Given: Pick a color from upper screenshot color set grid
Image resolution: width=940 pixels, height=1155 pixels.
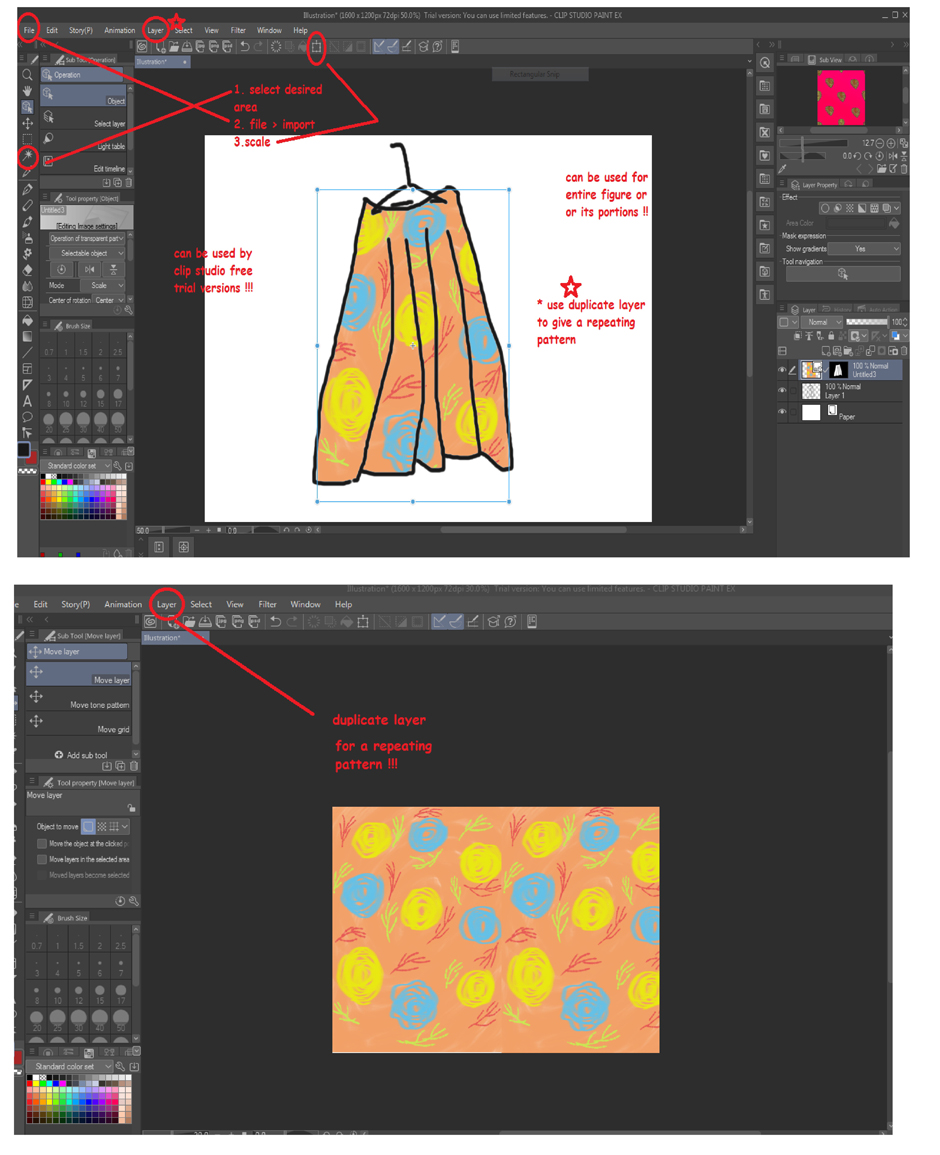Looking at the screenshot, I should (83, 497).
